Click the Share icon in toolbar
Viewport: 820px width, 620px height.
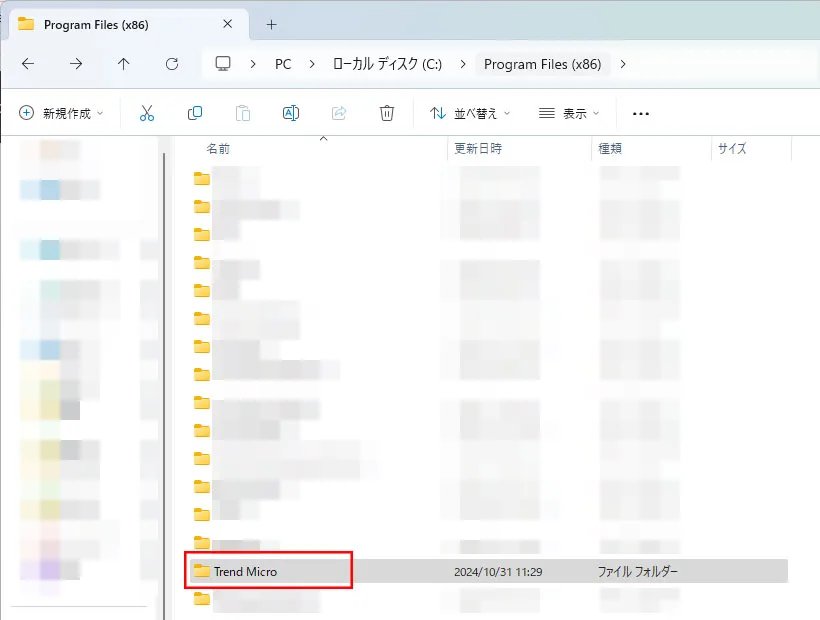[338, 113]
